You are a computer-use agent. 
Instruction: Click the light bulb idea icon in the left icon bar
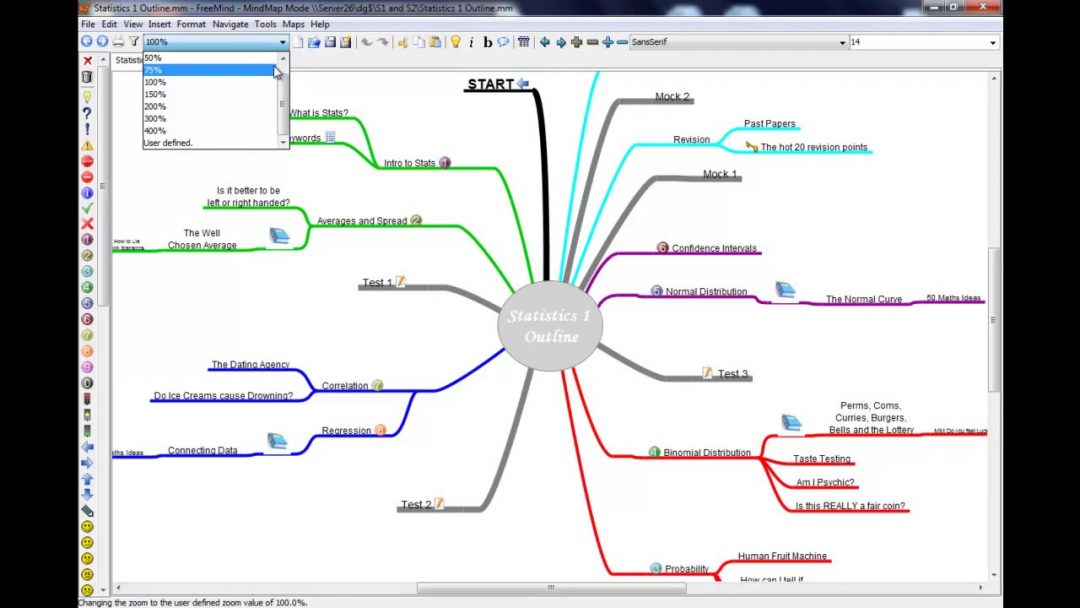(x=87, y=97)
